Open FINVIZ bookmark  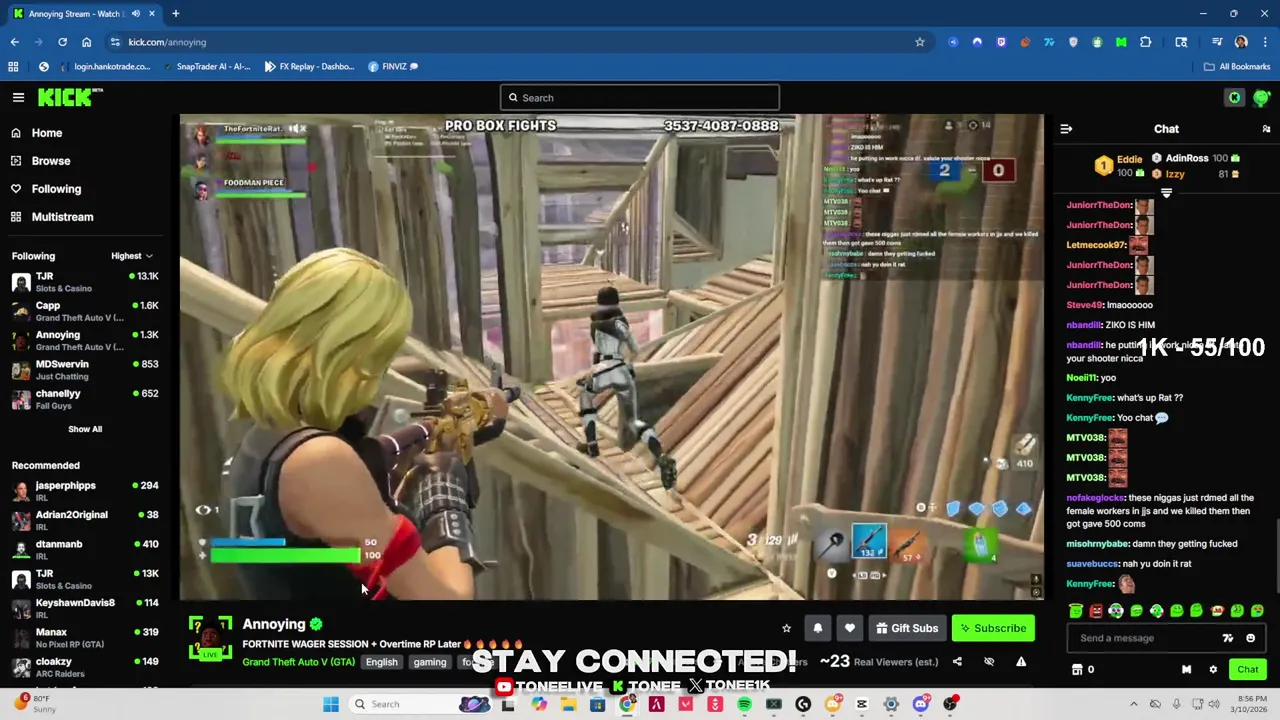393,66
